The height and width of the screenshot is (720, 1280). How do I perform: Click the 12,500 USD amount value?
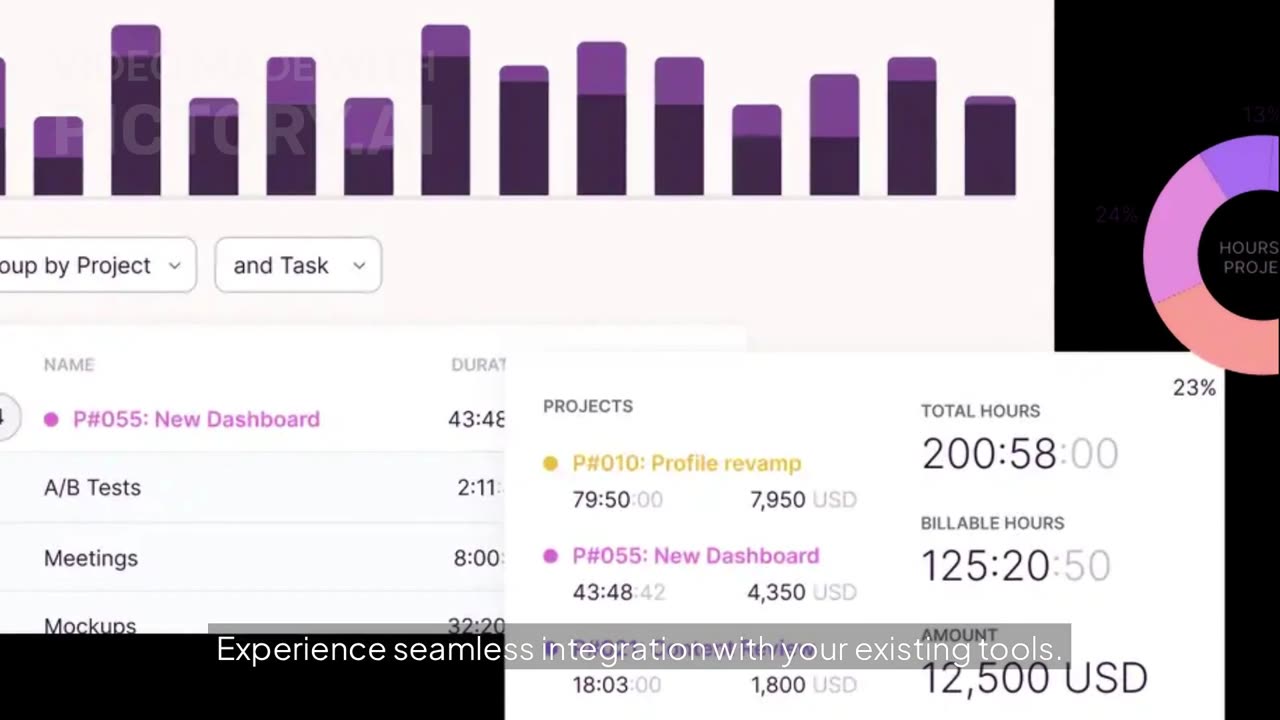1034,678
